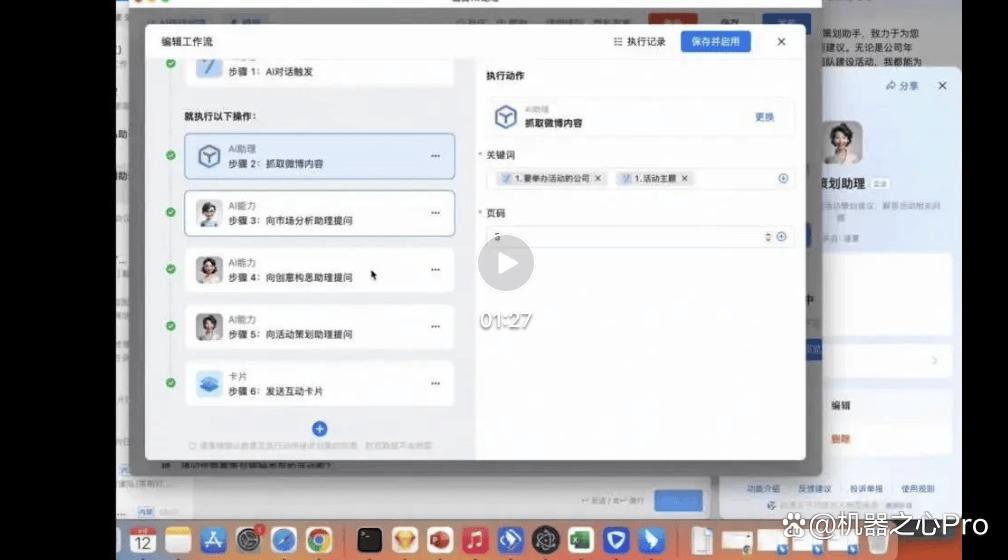Open Google Chrome from the dock
This screenshot has height=560, width=1008.
318,540
